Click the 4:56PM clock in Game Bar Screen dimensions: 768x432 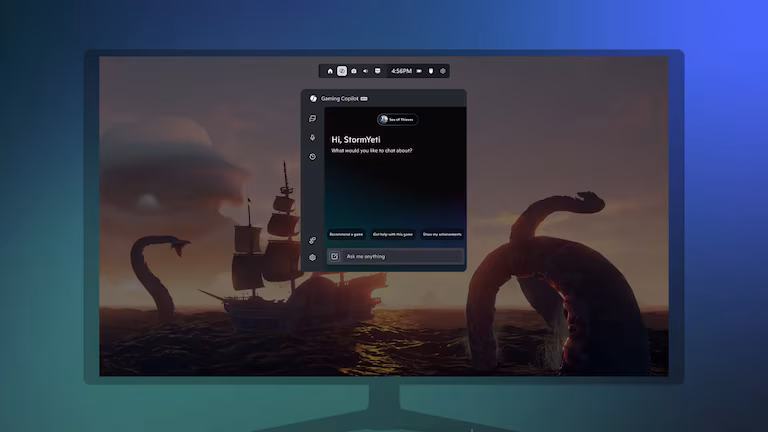coord(401,71)
